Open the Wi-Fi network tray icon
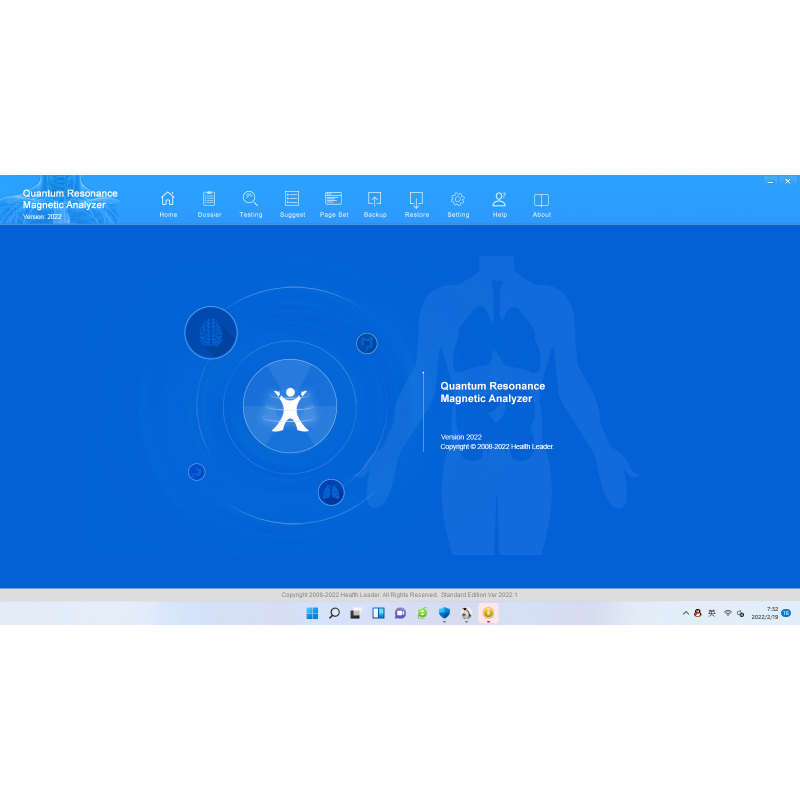Screen dimensions: 800x800 (728, 613)
